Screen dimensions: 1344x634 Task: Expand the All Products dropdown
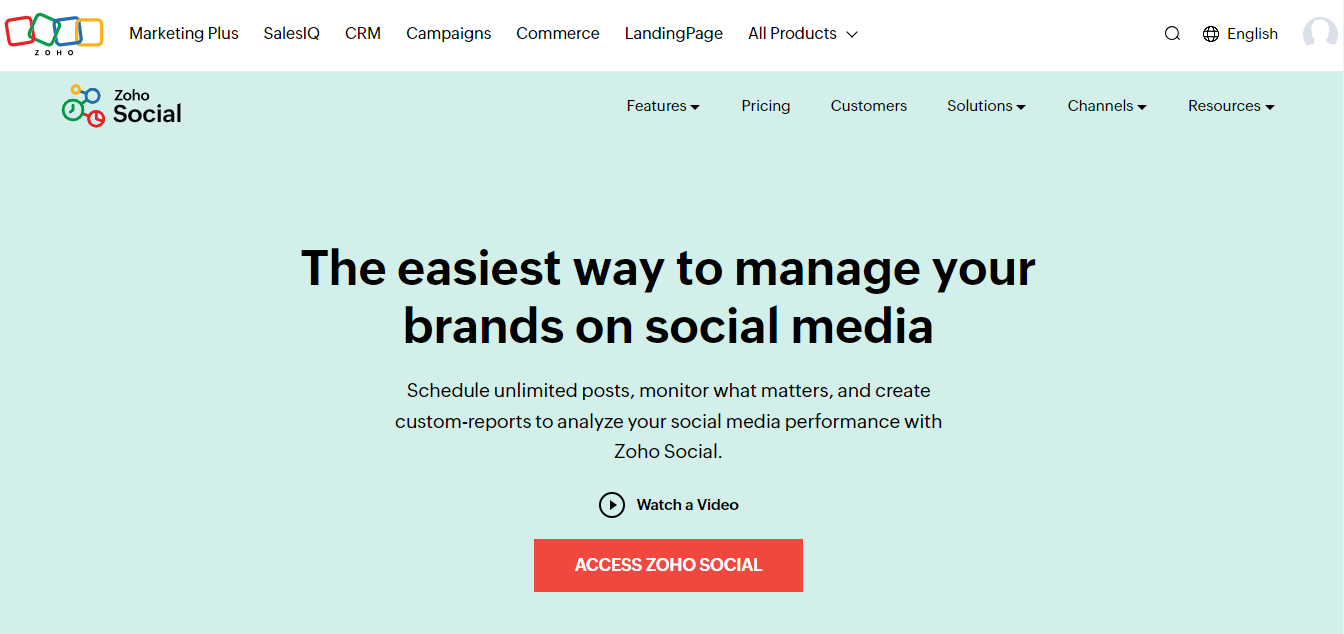pyautogui.click(x=801, y=33)
